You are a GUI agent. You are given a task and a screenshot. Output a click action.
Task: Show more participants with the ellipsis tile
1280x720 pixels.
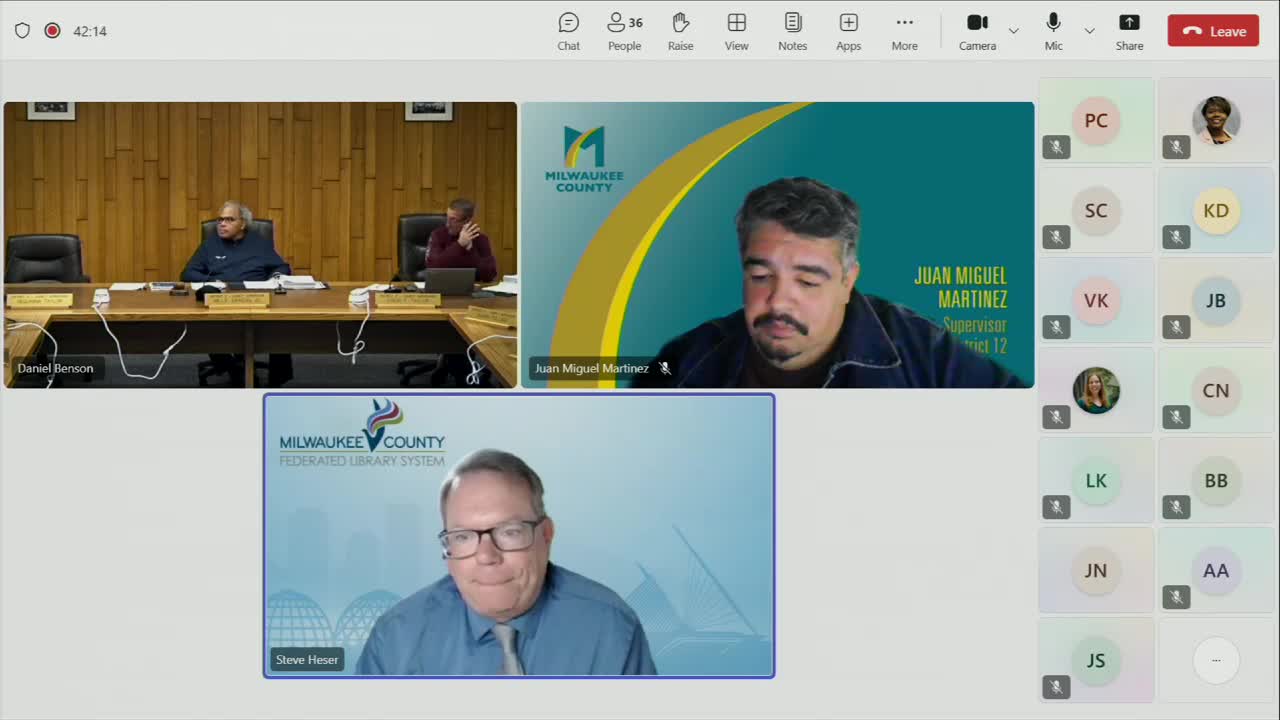coord(1216,660)
